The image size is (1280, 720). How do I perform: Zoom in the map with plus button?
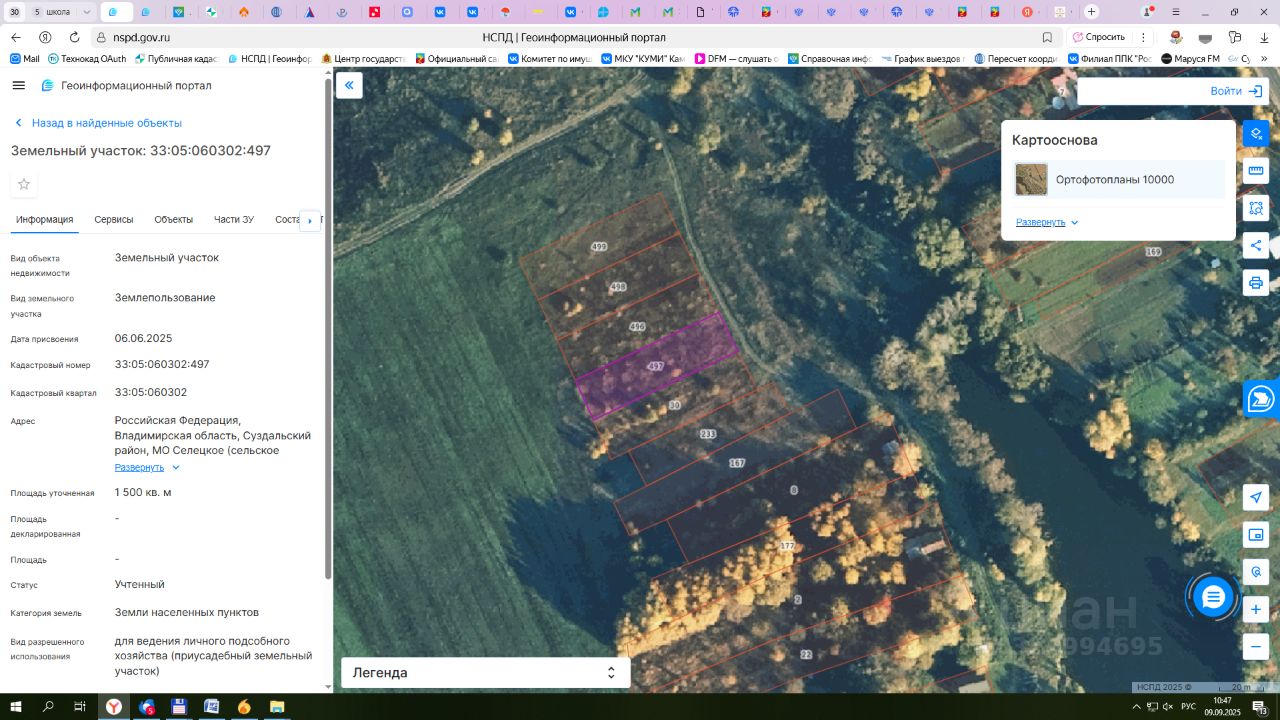(1256, 609)
